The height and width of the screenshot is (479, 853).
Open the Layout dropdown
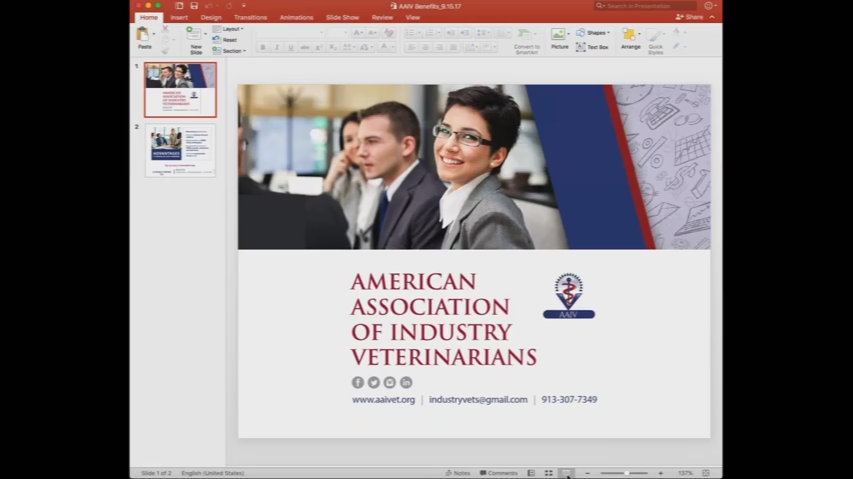coord(228,29)
